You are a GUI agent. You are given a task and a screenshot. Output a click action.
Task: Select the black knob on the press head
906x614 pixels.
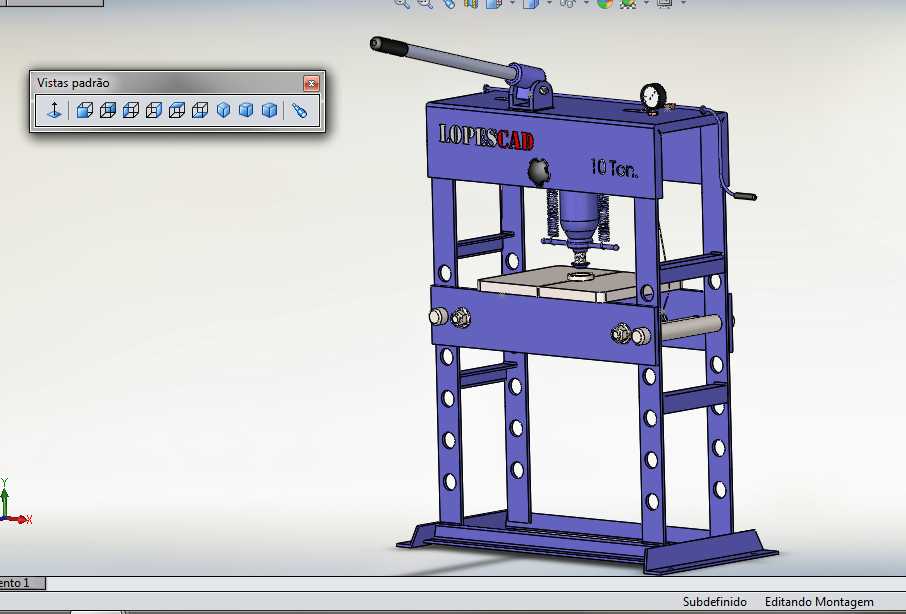click(539, 171)
